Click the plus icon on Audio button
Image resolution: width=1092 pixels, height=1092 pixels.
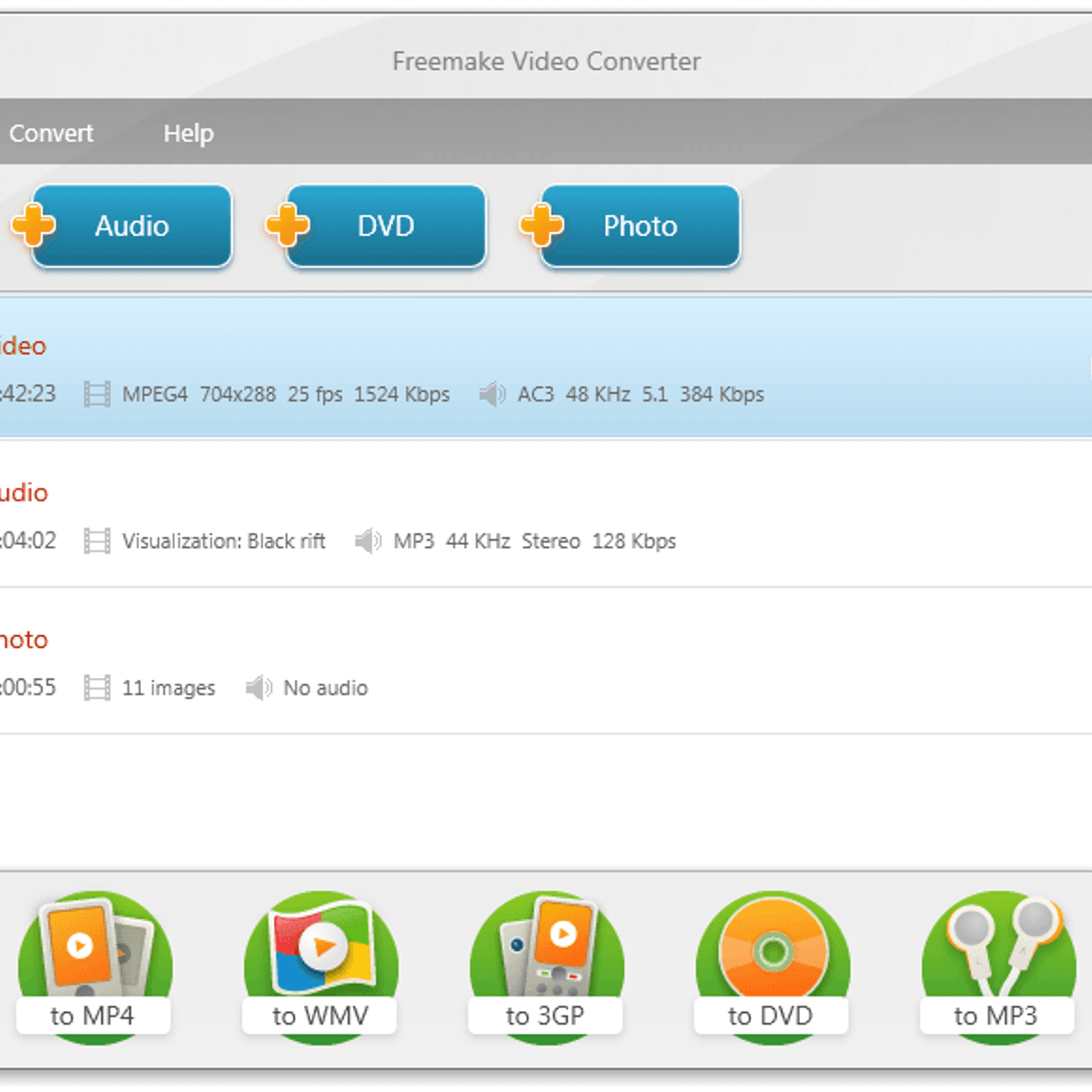(x=34, y=224)
